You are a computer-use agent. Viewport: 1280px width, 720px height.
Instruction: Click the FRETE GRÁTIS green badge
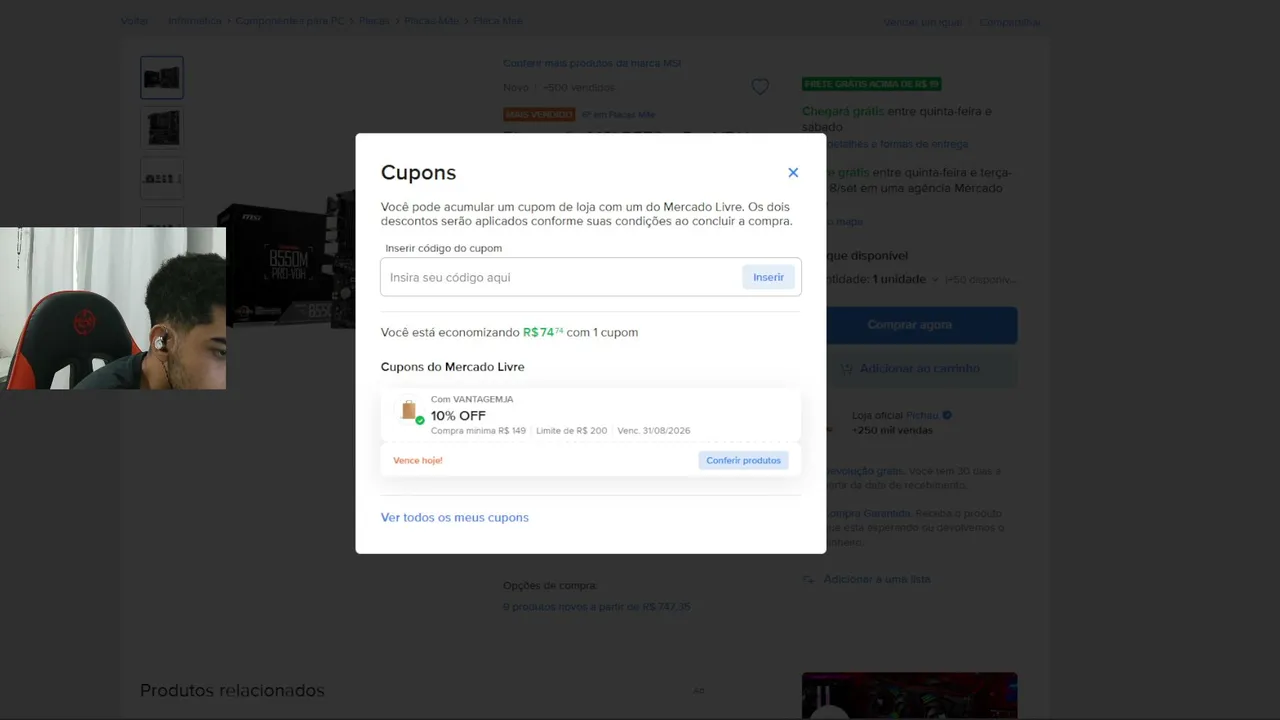872,84
